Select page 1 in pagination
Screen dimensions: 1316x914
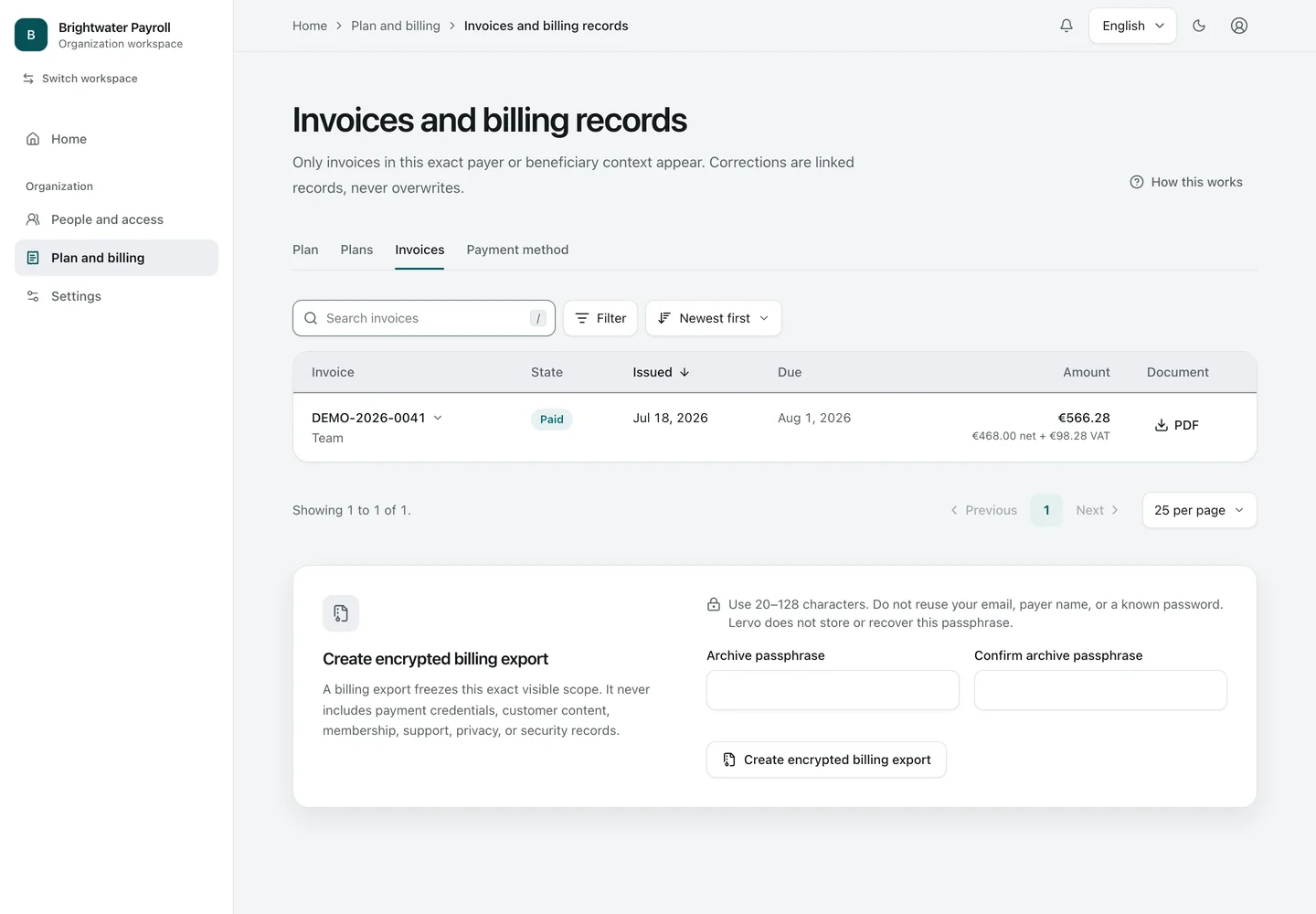(x=1046, y=510)
